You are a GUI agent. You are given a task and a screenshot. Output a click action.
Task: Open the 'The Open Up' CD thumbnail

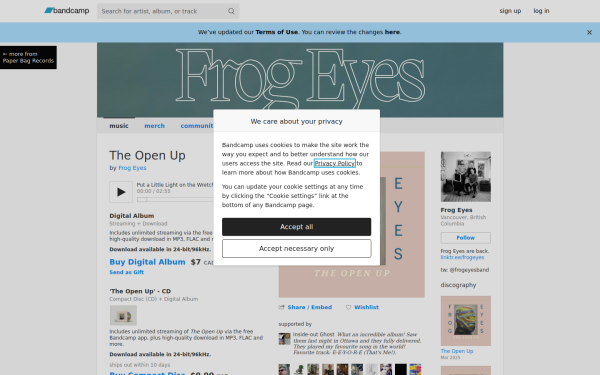click(123, 315)
